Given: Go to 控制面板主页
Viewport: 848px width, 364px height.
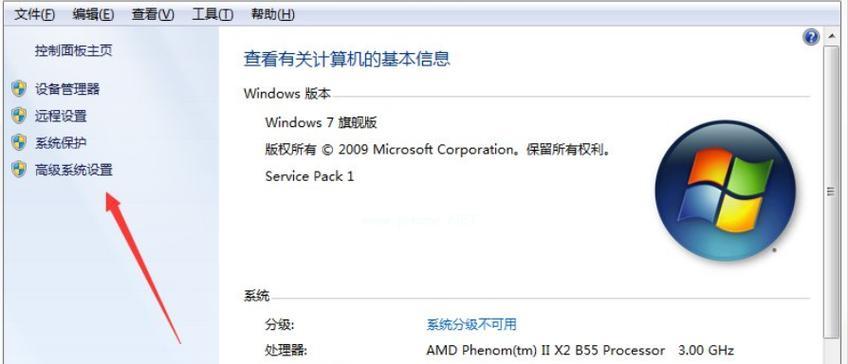Looking at the screenshot, I should [x=74, y=51].
